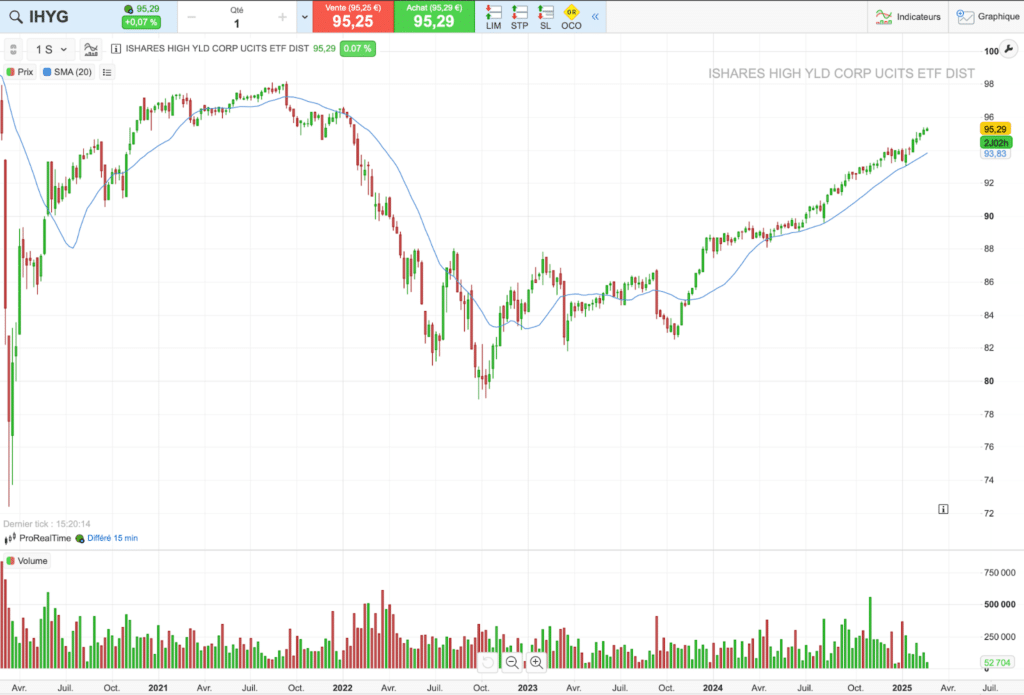Viewport: 1024px width, 695px height.
Task: Click the 0.07 % badge beside chart title
Action: point(357,48)
